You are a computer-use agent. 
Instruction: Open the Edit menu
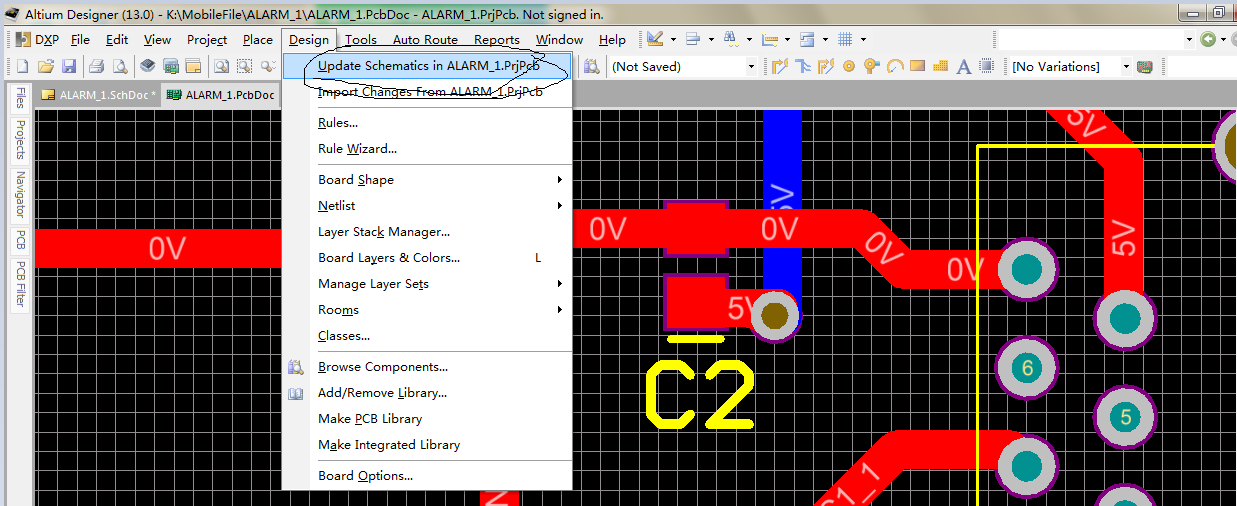[x=117, y=40]
